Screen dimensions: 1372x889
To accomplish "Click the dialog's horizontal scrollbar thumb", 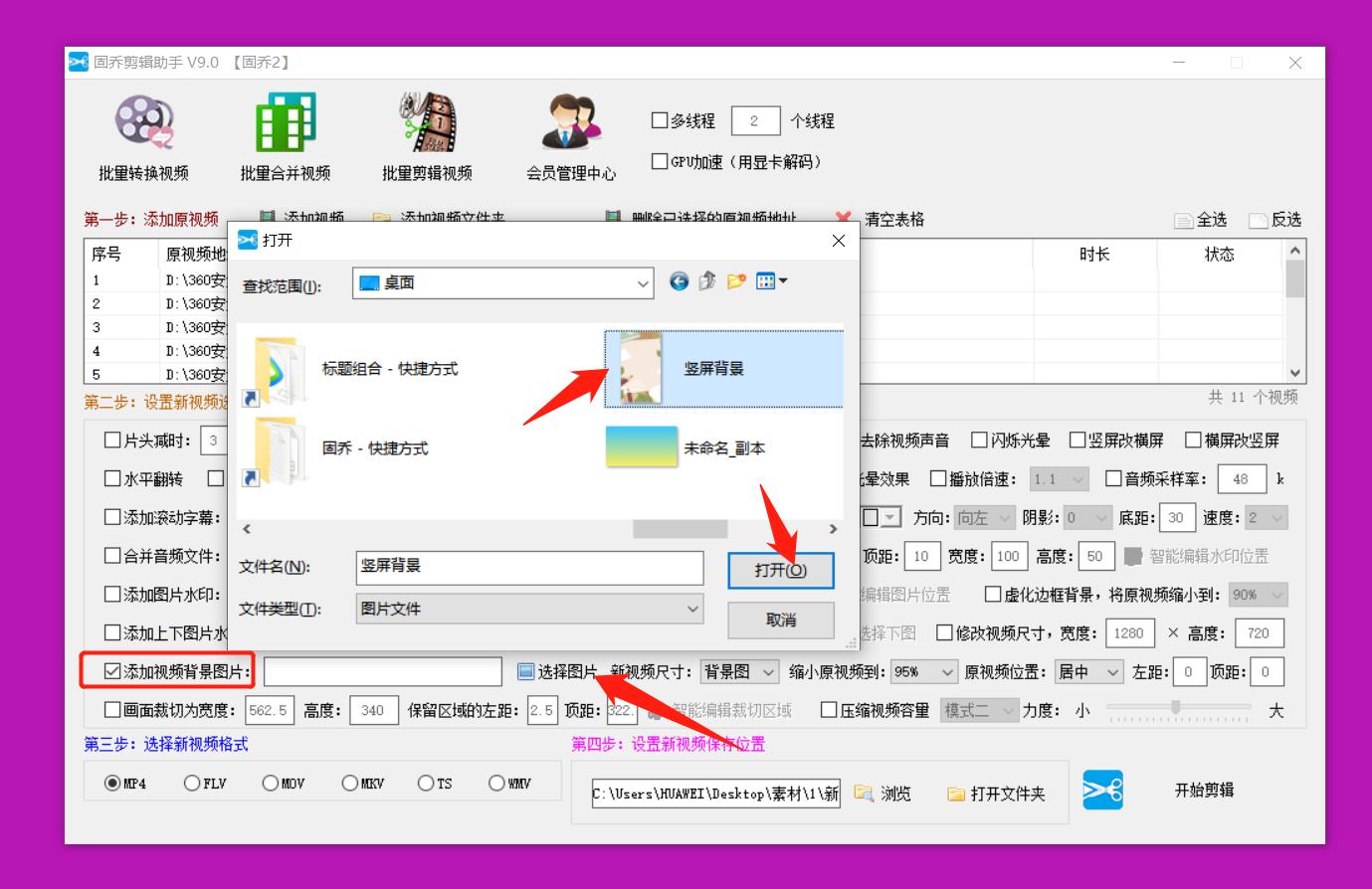I will pyautogui.click(x=681, y=529).
